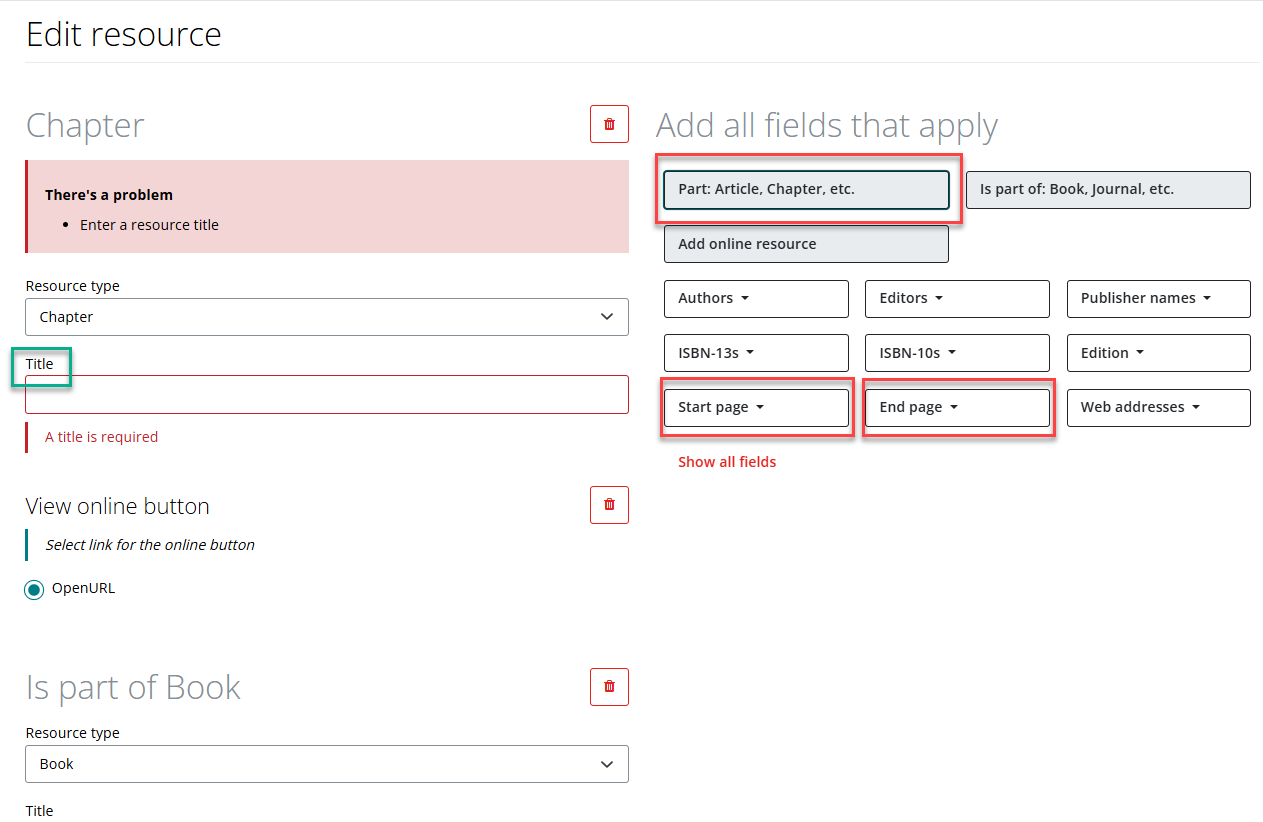
Task: Expand the End page dropdown
Action: pos(956,407)
